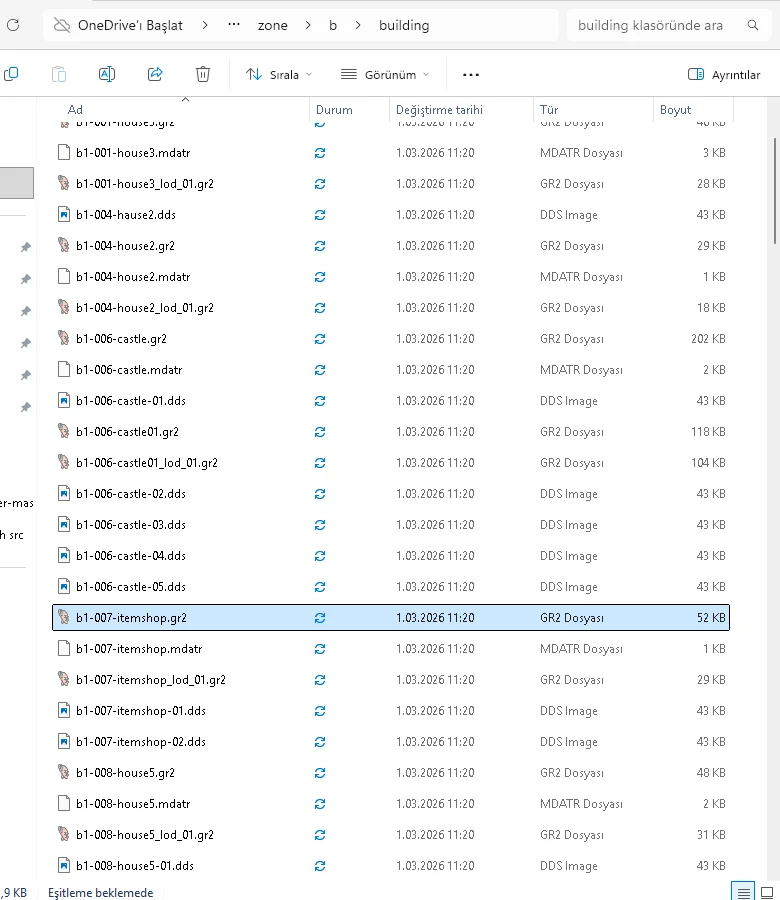Sort by the Ad column header
Image resolution: width=780 pixels, height=900 pixels.
(x=75, y=110)
